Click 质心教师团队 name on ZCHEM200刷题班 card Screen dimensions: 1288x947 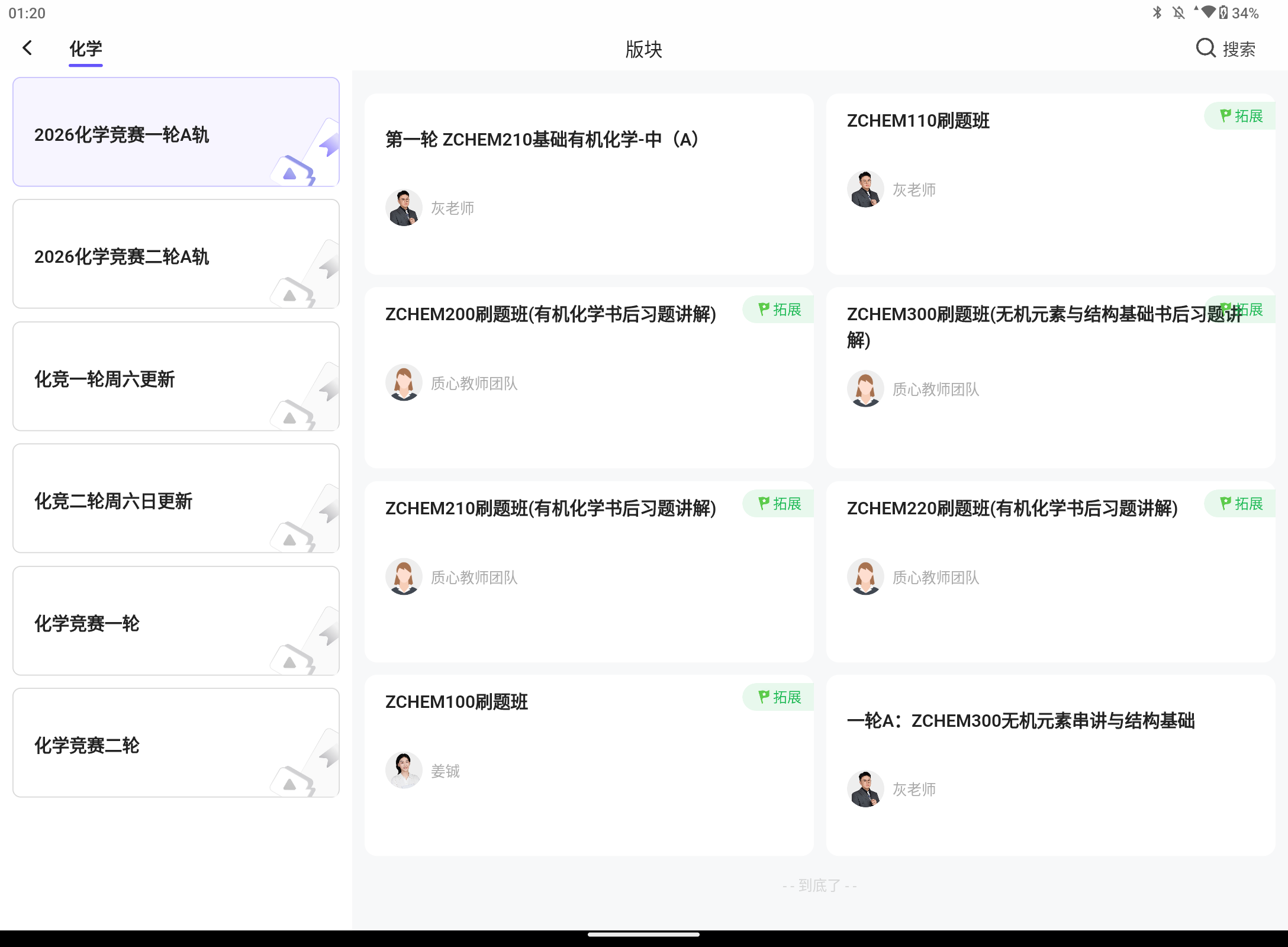tap(474, 384)
